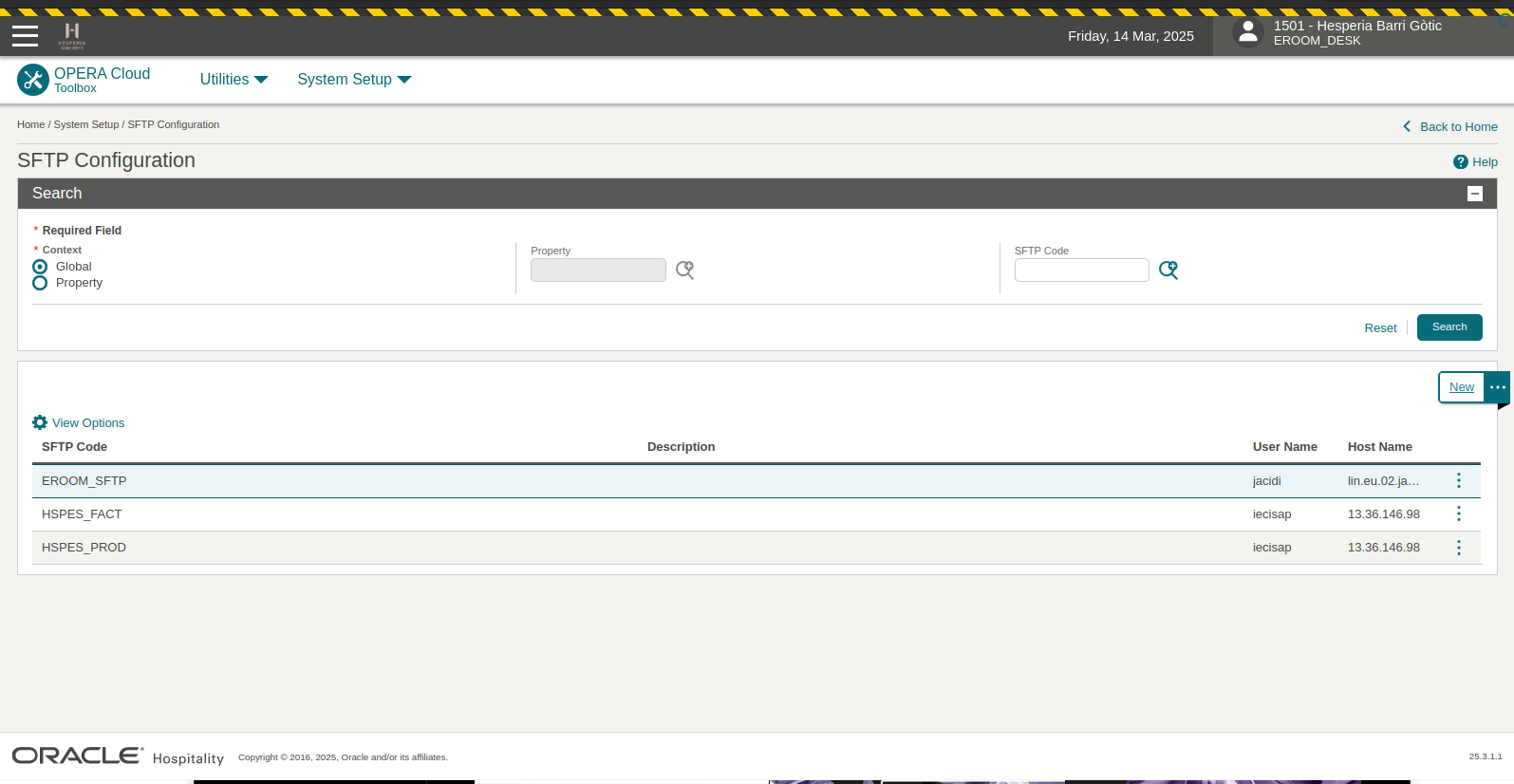Viewport: 1514px width, 784px height.
Task: Click the user profile avatar icon
Action: coord(1247,33)
